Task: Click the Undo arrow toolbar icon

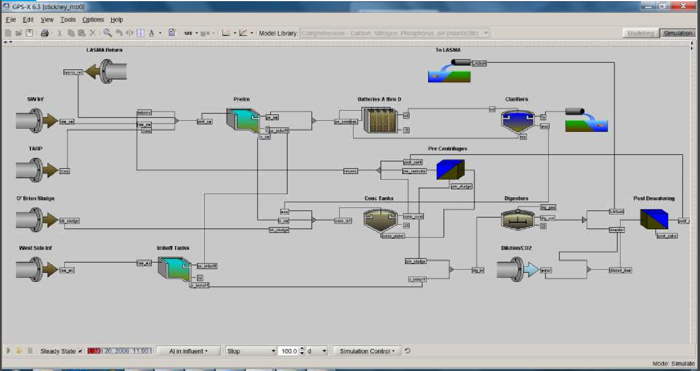Action: click(x=119, y=33)
